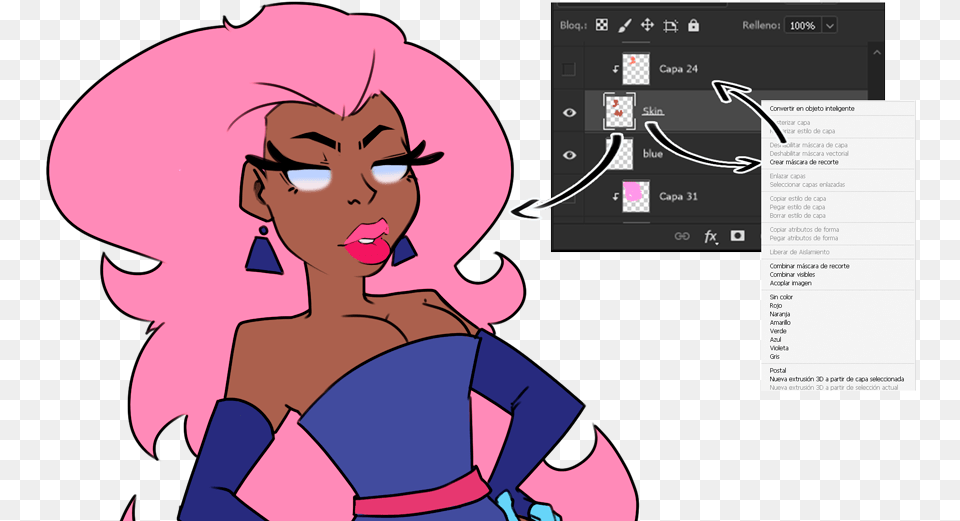Lock transparent pixels checkerboard icon

coord(602,25)
